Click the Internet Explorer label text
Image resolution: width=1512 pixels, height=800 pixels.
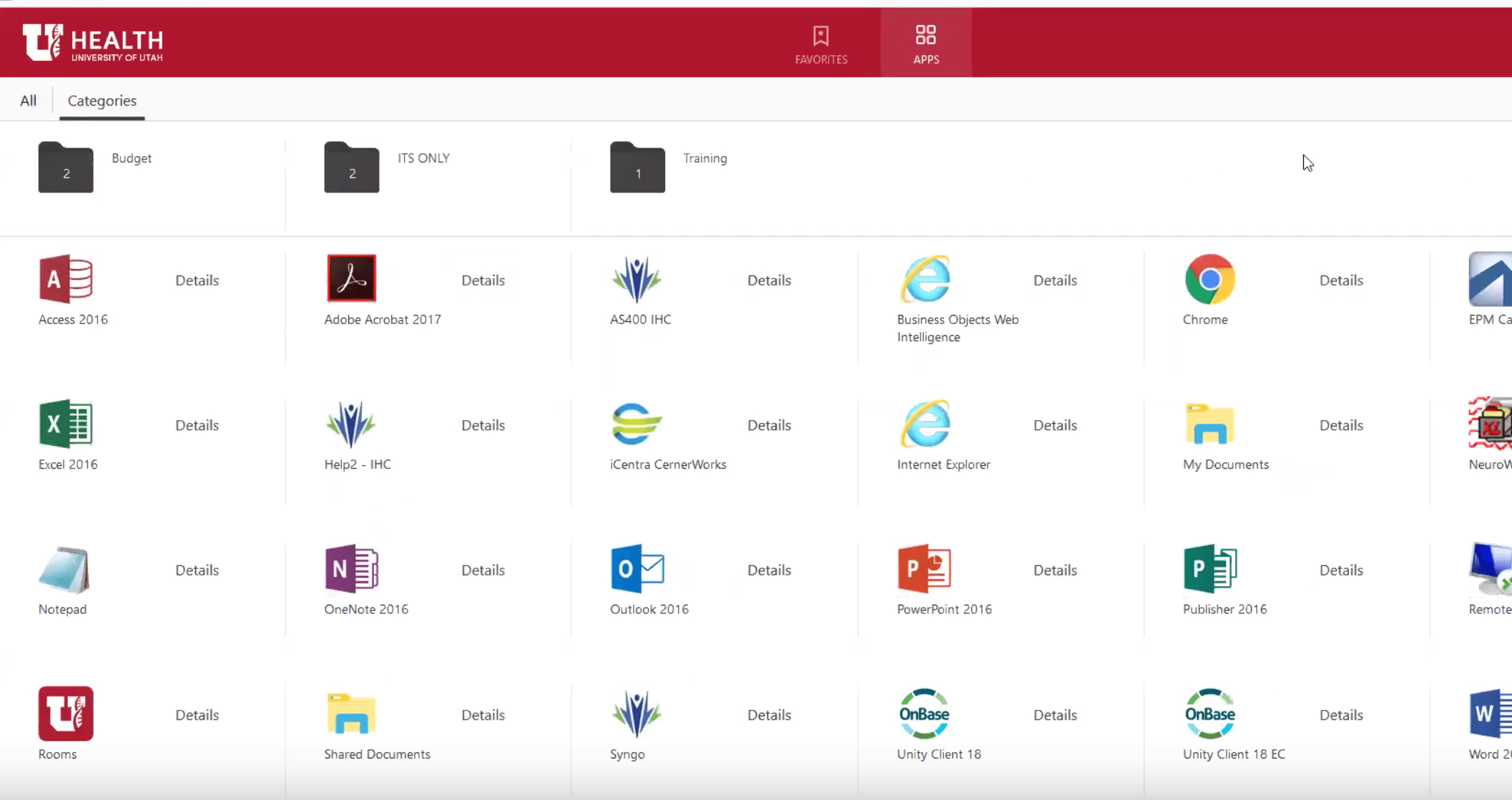click(x=944, y=464)
